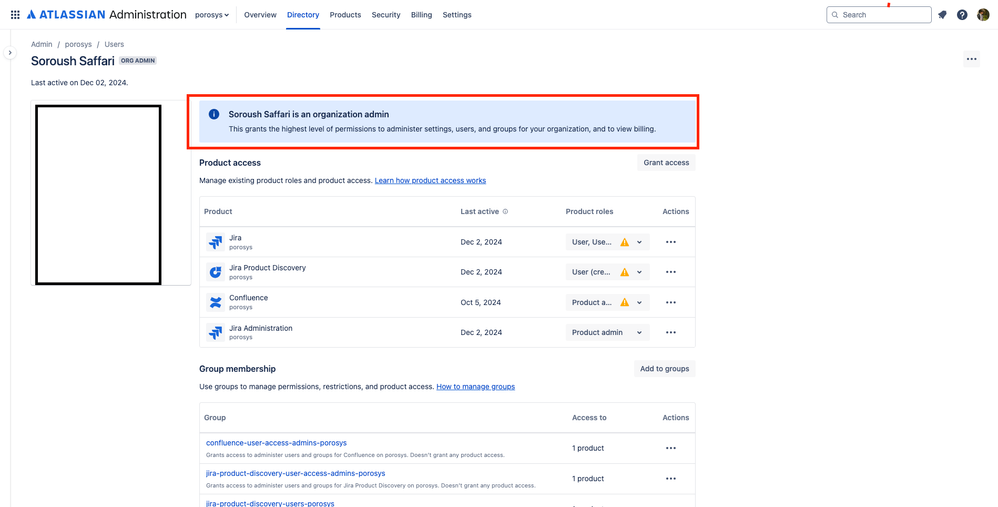Go to the Overview tab
Screen dimensions: 998x507
pyautogui.click(x=260, y=15)
